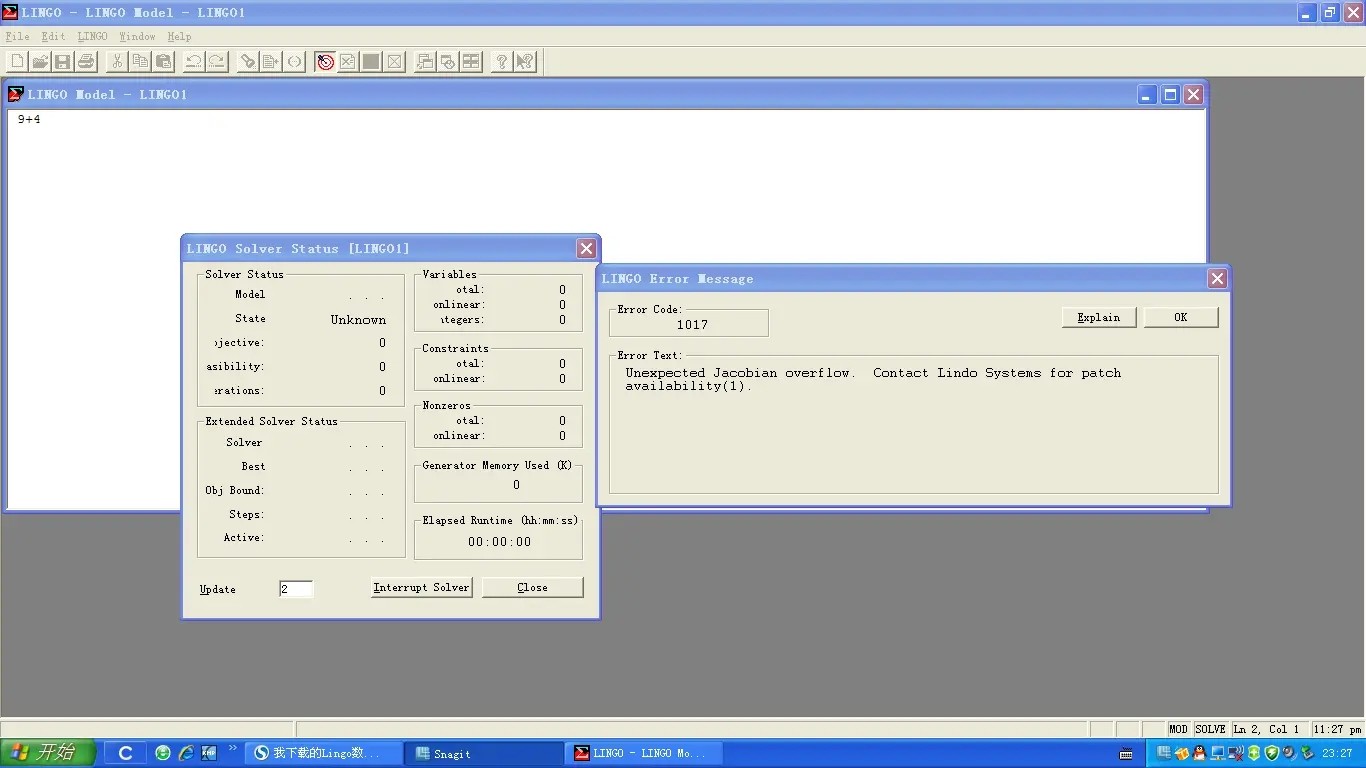Switch to the 我下载的Lingo taskbar button
Viewport: 1366px width, 768px height.
tap(325, 754)
